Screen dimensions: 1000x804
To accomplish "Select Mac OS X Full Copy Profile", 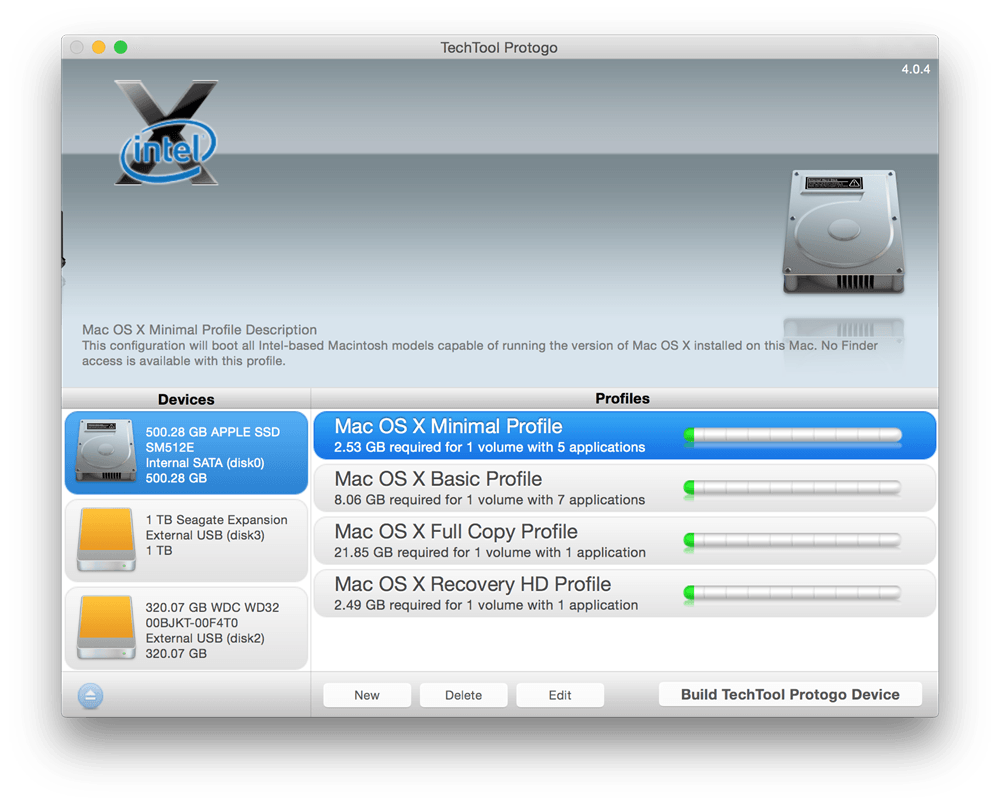I will [624, 541].
